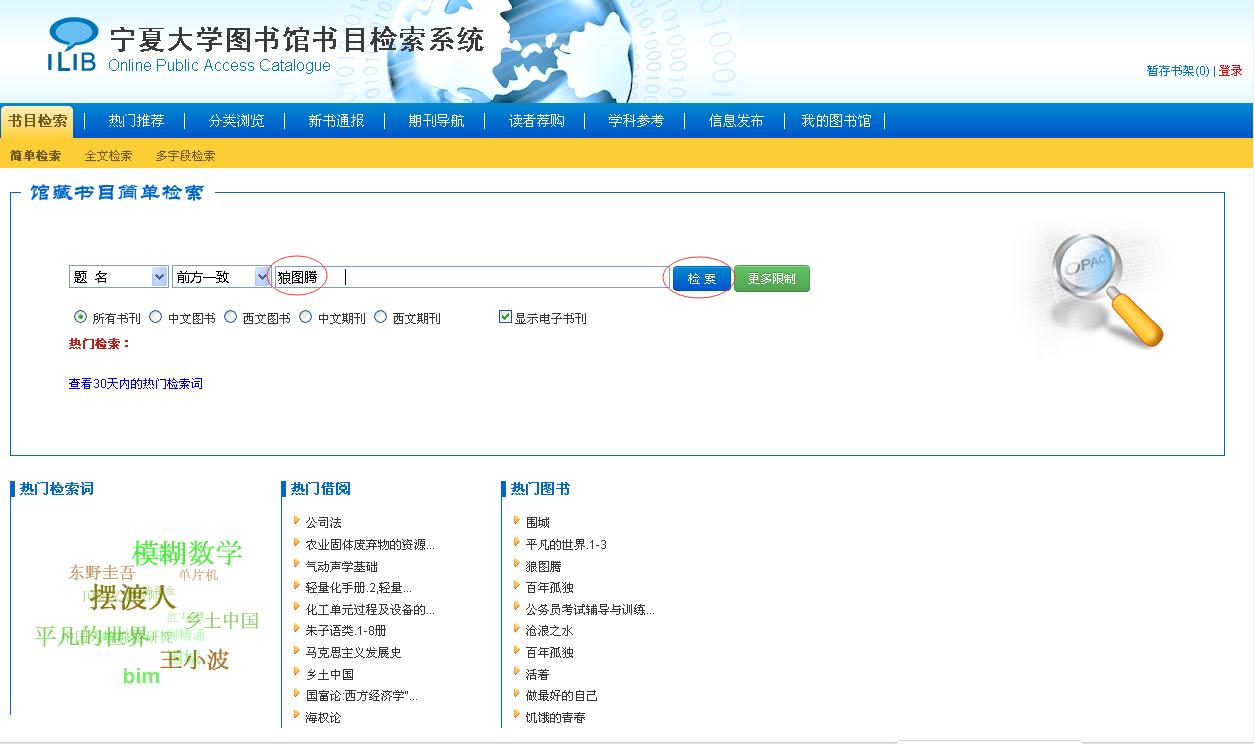1254x744 pixels.
Task: Open 查看30天内的热门检索词 link
Action: (x=135, y=384)
